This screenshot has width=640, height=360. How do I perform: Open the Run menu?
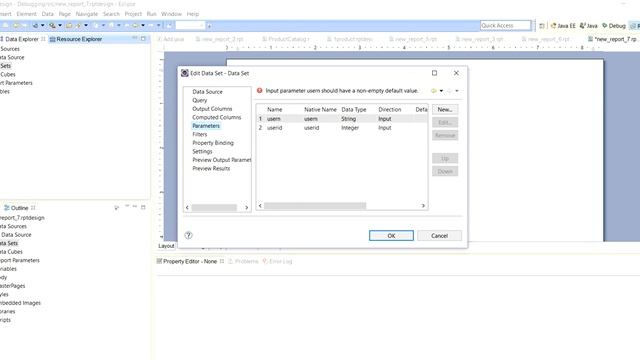[151, 14]
